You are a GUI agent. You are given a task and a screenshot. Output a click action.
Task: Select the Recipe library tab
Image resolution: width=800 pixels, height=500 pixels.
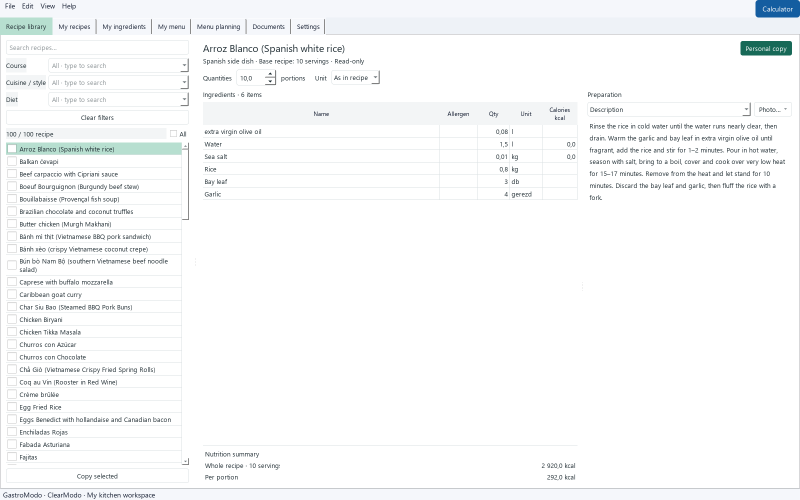click(26, 27)
